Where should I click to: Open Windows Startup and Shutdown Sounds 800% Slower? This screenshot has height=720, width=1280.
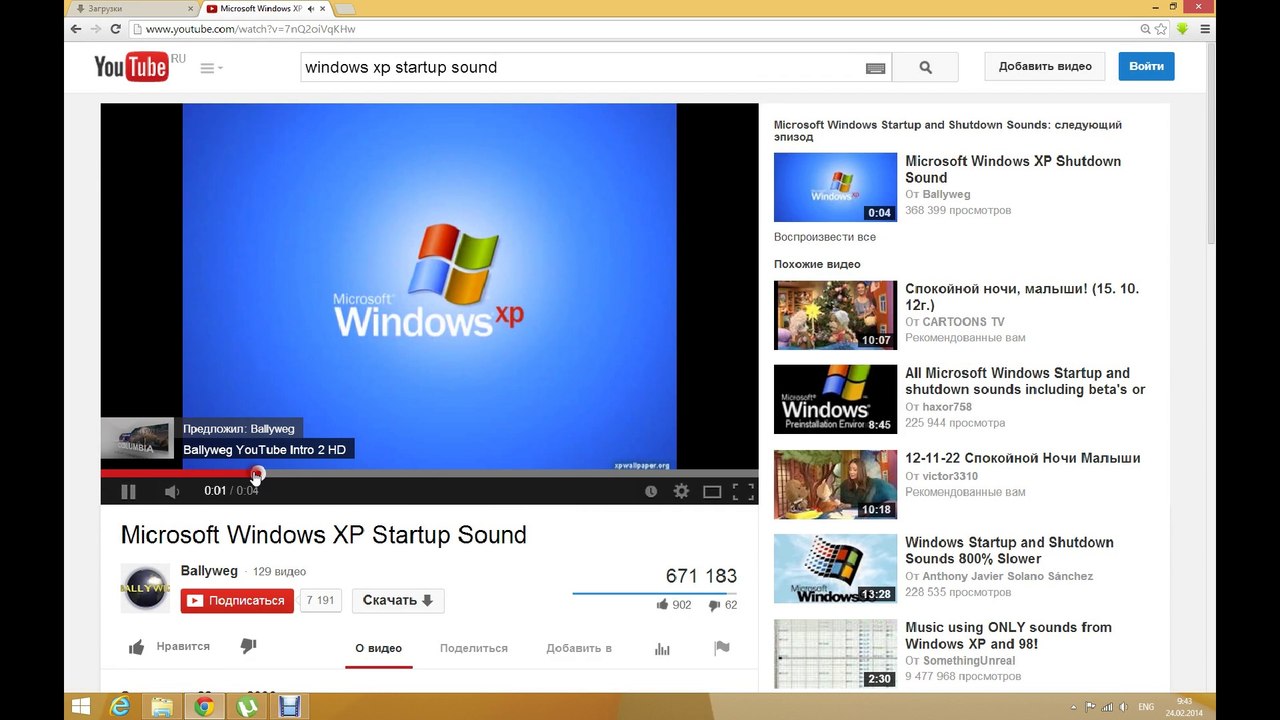1009,550
